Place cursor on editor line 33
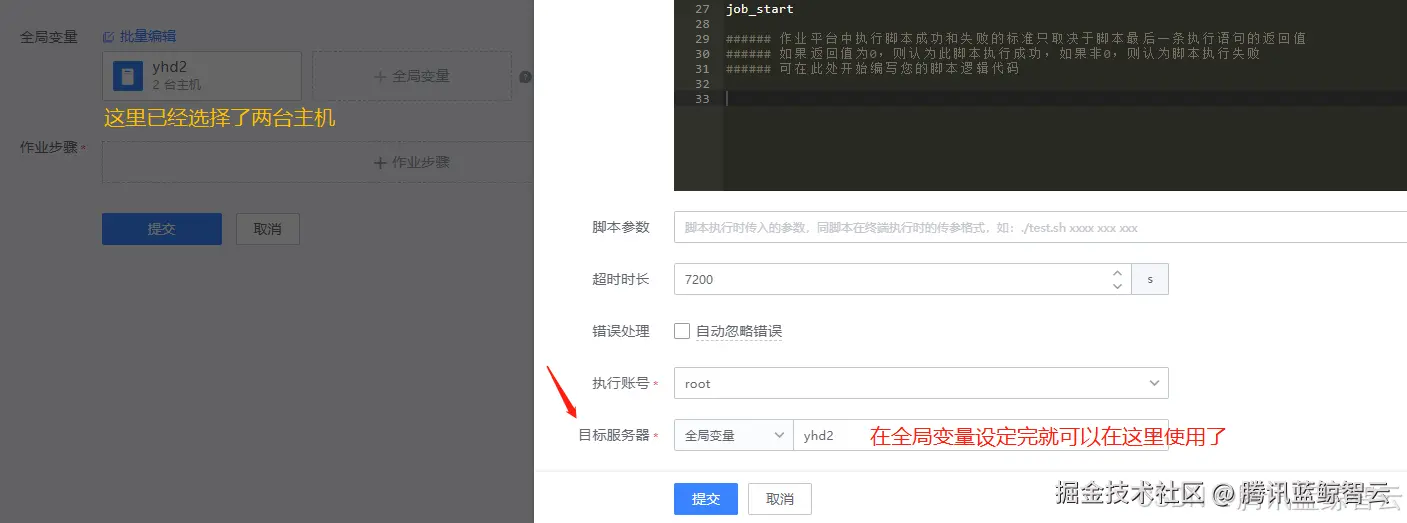This screenshot has width=1407, height=523. tap(1065, 99)
